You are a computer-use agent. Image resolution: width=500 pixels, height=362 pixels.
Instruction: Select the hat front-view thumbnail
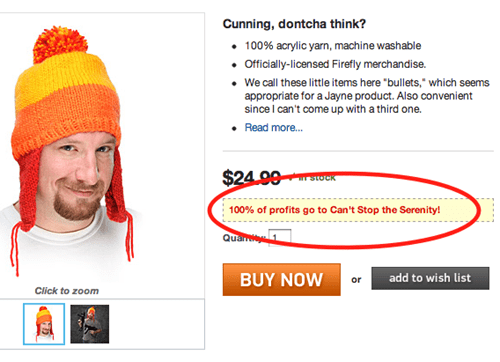44,324
